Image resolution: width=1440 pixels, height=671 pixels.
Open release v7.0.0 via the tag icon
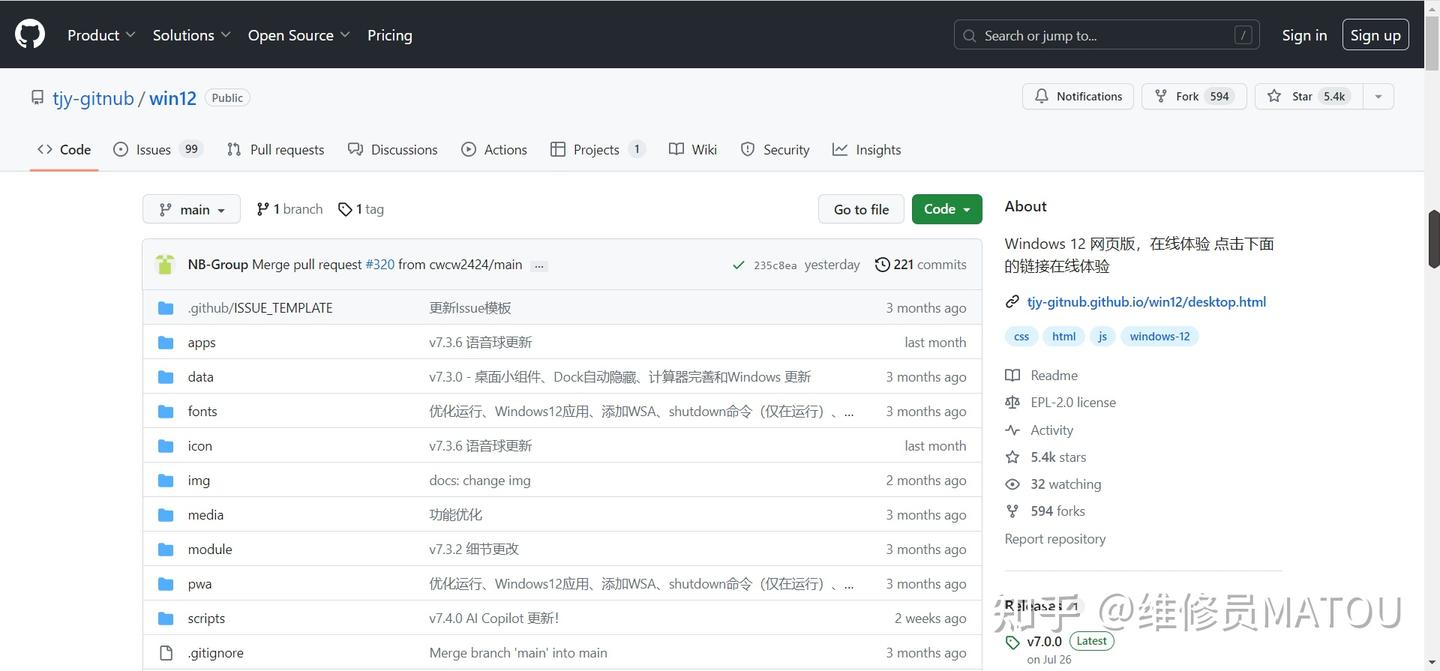click(x=1012, y=641)
